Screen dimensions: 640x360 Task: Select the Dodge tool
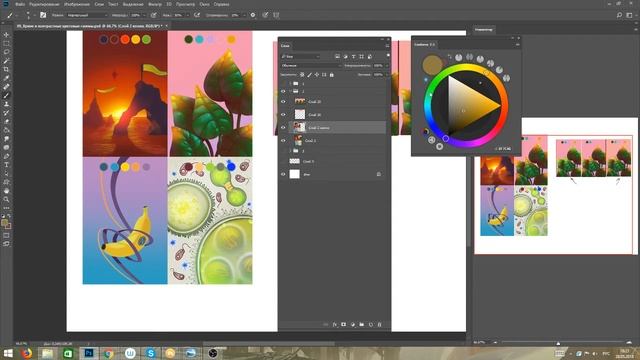[6, 147]
